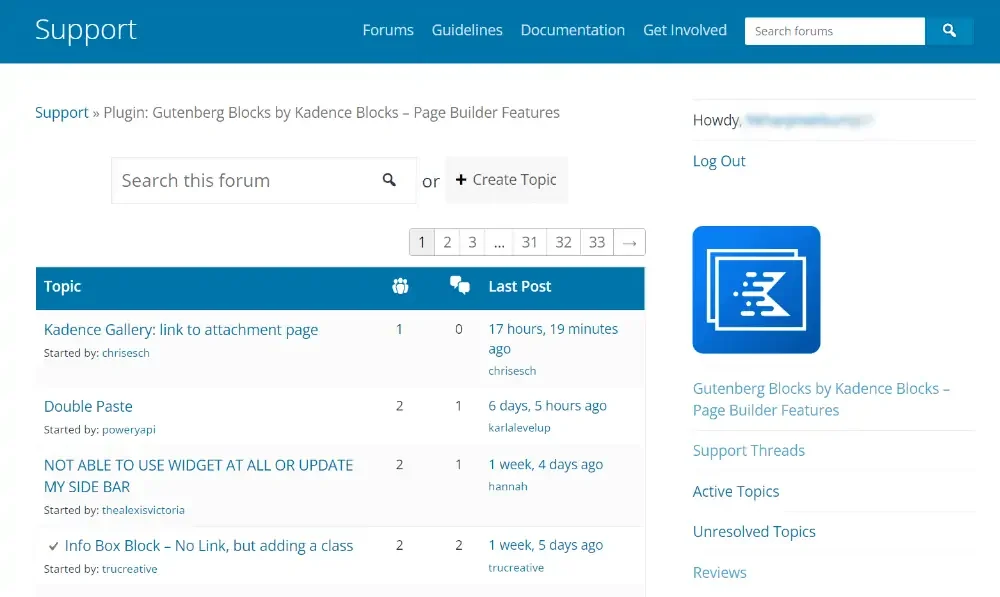Click the Kadence Blocks logo image
1000x597 pixels.
(x=756, y=289)
